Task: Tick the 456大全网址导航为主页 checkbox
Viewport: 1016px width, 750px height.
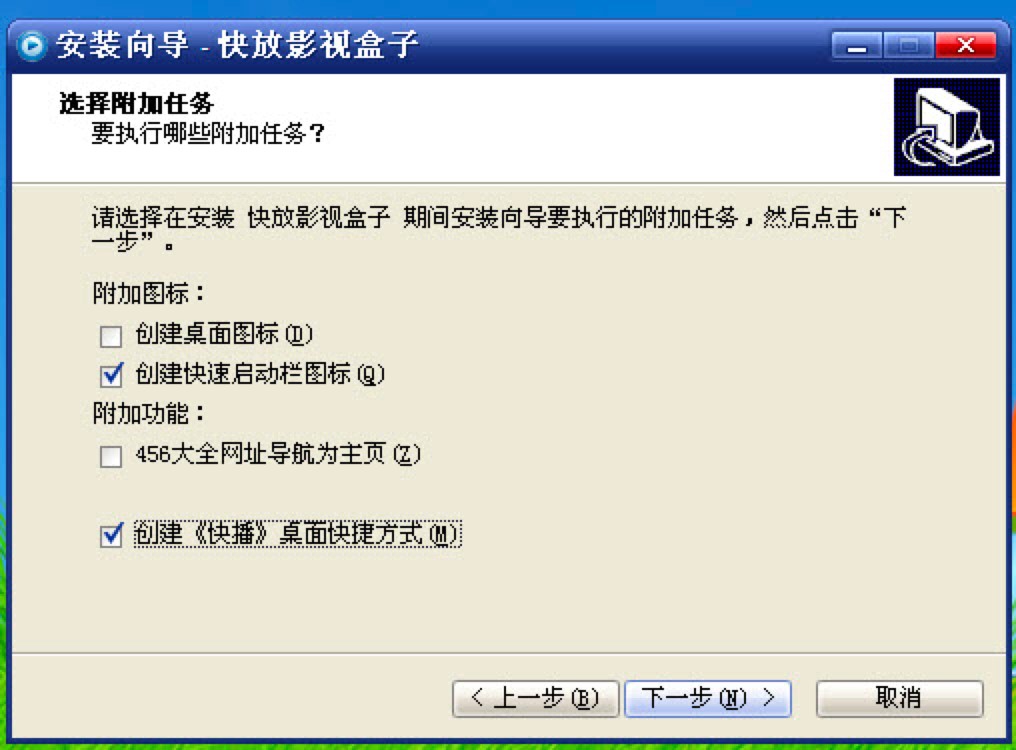Action: tap(111, 456)
